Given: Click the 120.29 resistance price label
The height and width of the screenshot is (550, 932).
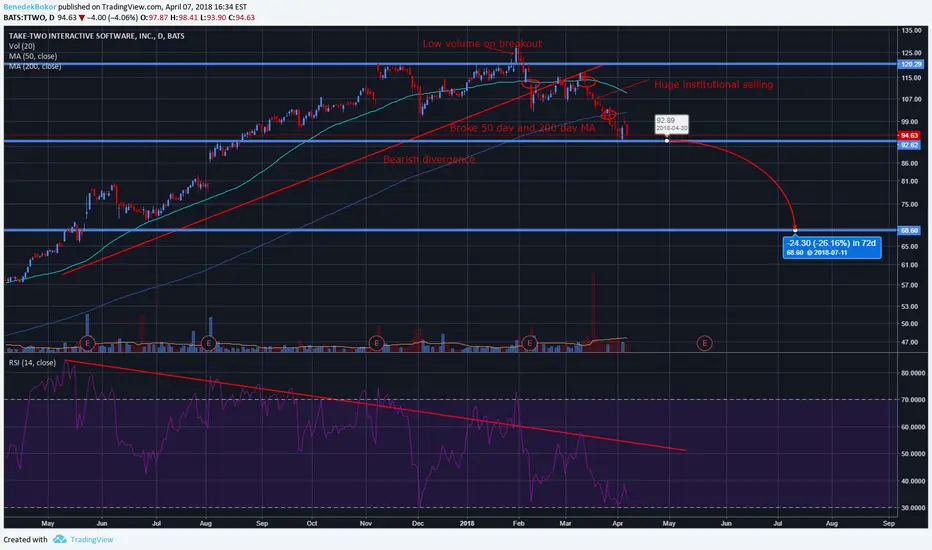Looking at the screenshot, I should coord(911,64).
